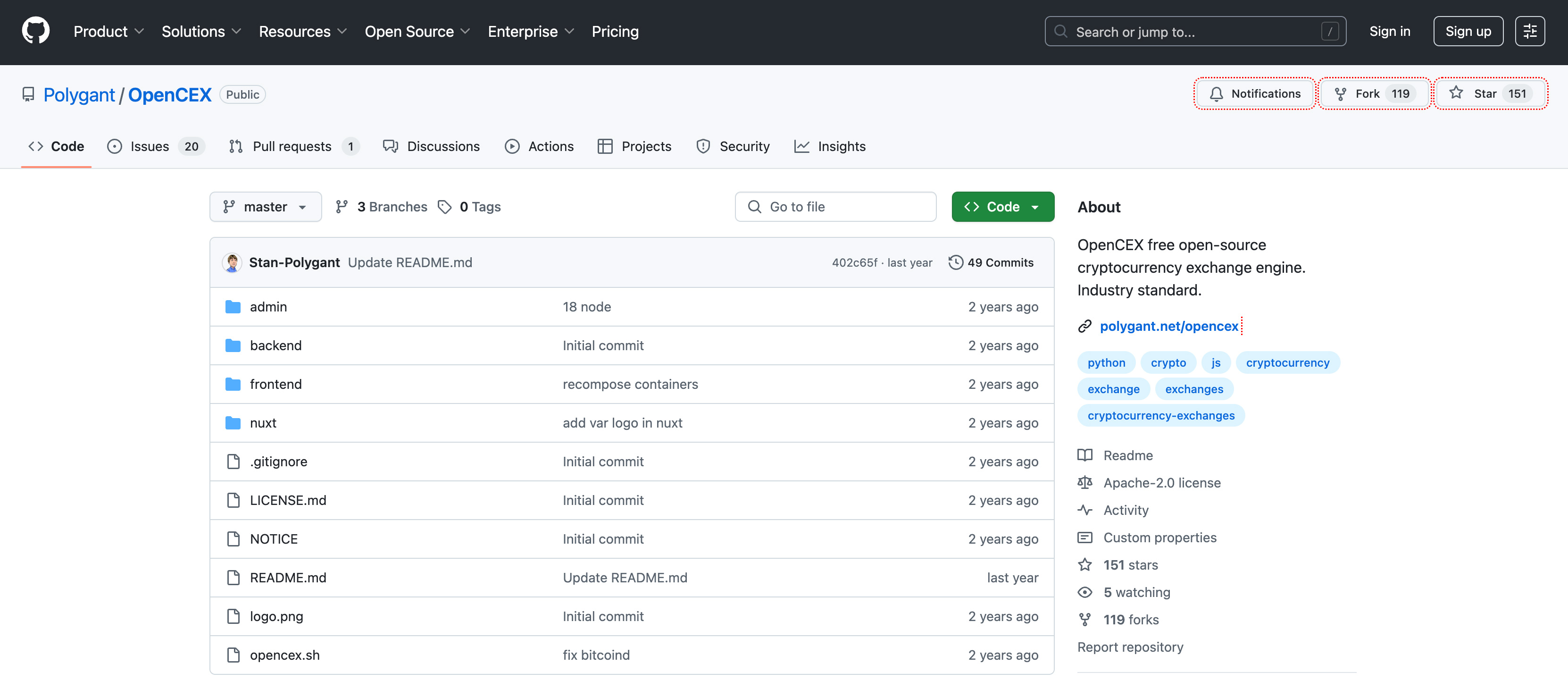Open the opencex.sh file
1568x689 pixels.
click(x=284, y=655)
